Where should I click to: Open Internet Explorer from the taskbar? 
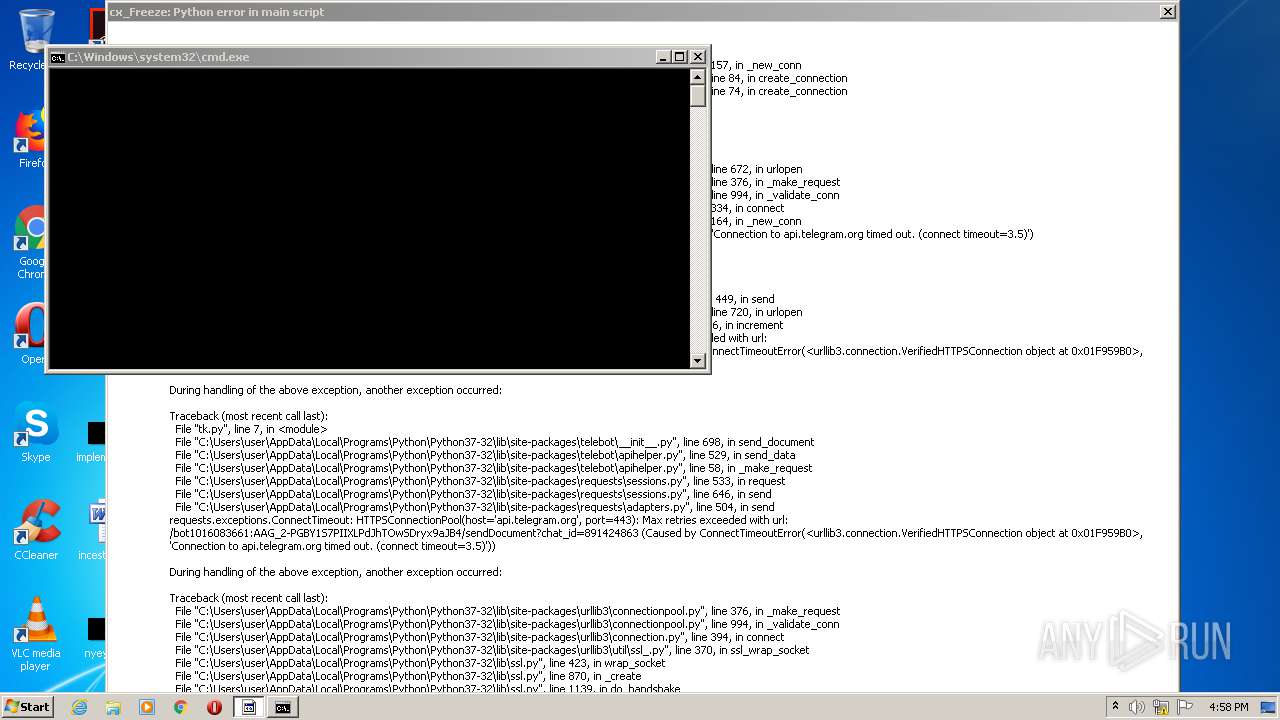[x=79, y=707]
